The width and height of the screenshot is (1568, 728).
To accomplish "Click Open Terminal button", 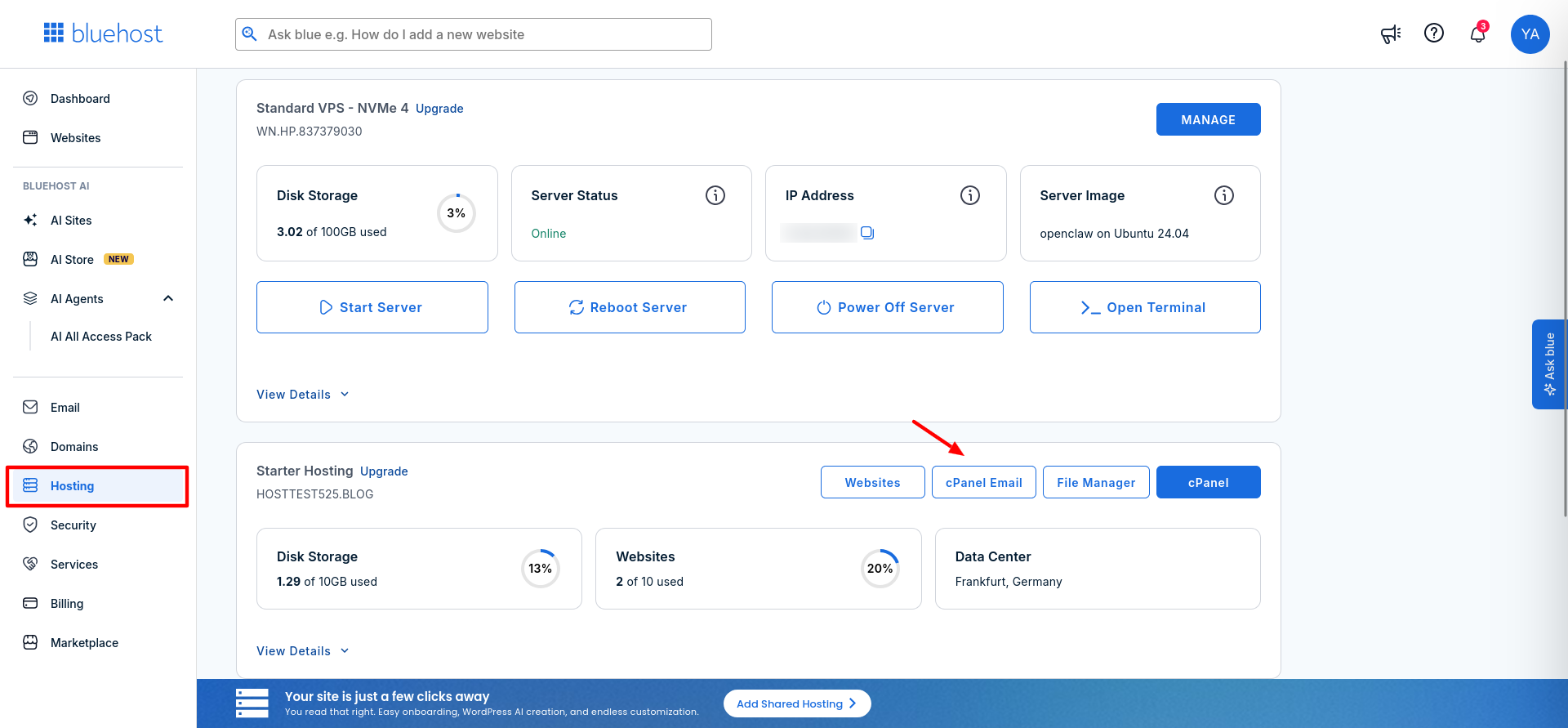I will pyautogui.click(x=1145, y=307).
